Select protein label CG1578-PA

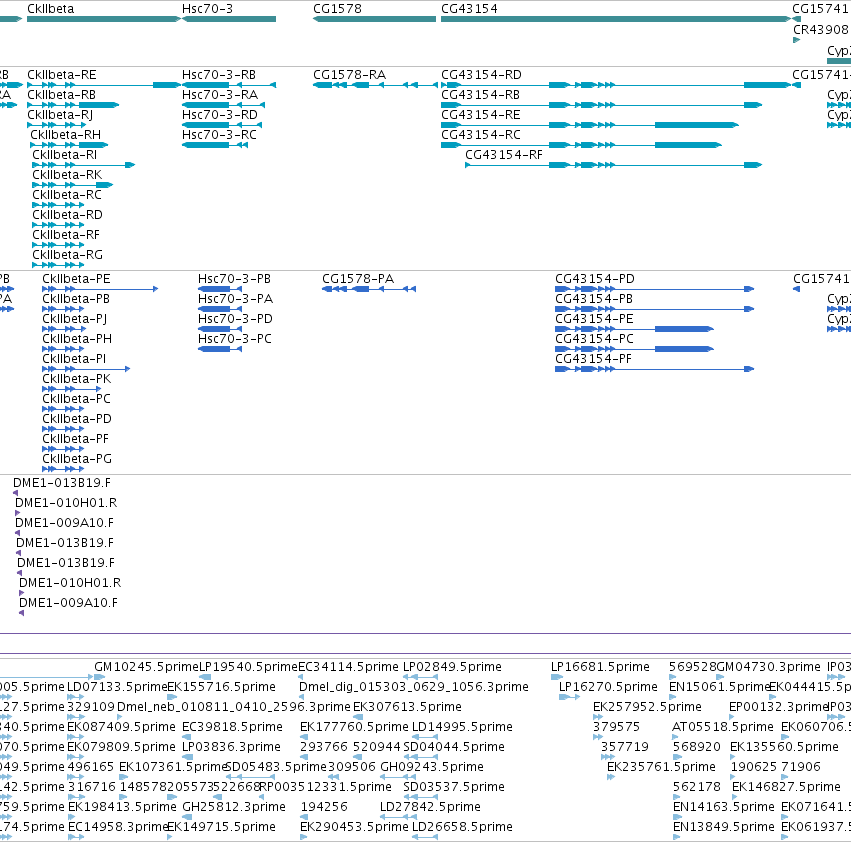point(358,279)
